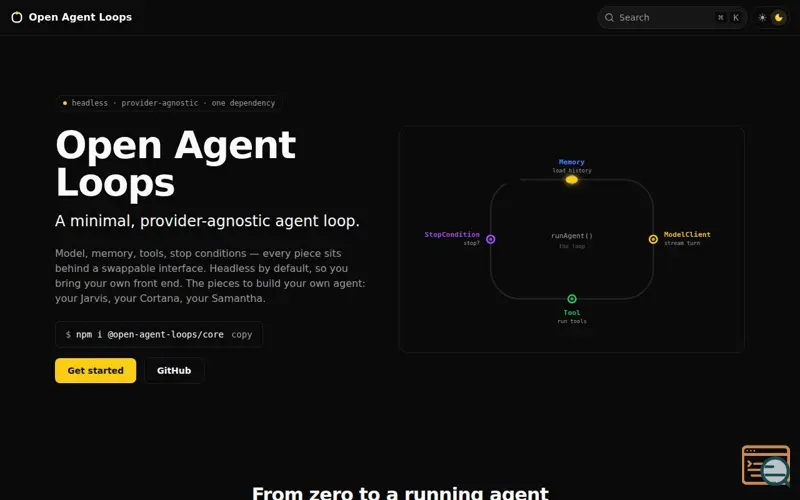Click the 'stream turn' caption text
This screenshot has height=500, width=800.
tap(682, 243)
